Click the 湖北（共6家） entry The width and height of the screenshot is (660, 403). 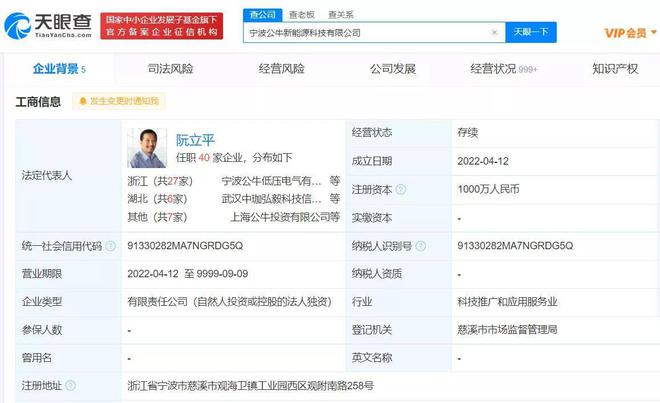(x=157, y=199)
